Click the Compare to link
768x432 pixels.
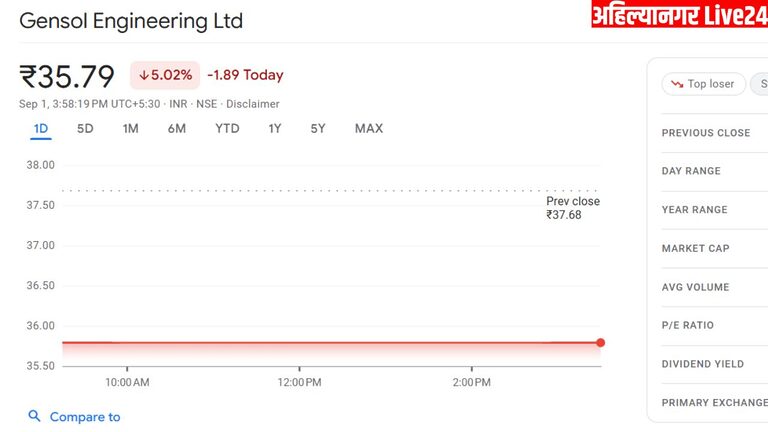click(x=85, y=417)
